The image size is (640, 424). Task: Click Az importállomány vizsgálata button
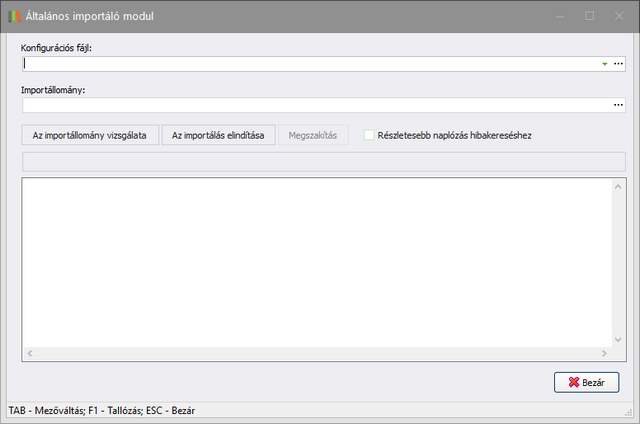click(90, 135)
